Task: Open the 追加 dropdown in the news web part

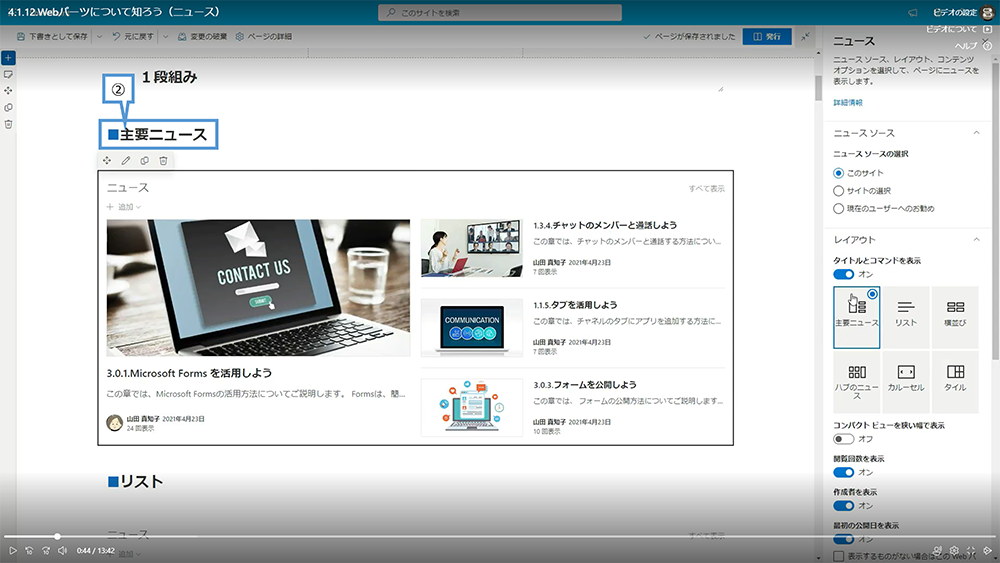Action: [124, 207]
